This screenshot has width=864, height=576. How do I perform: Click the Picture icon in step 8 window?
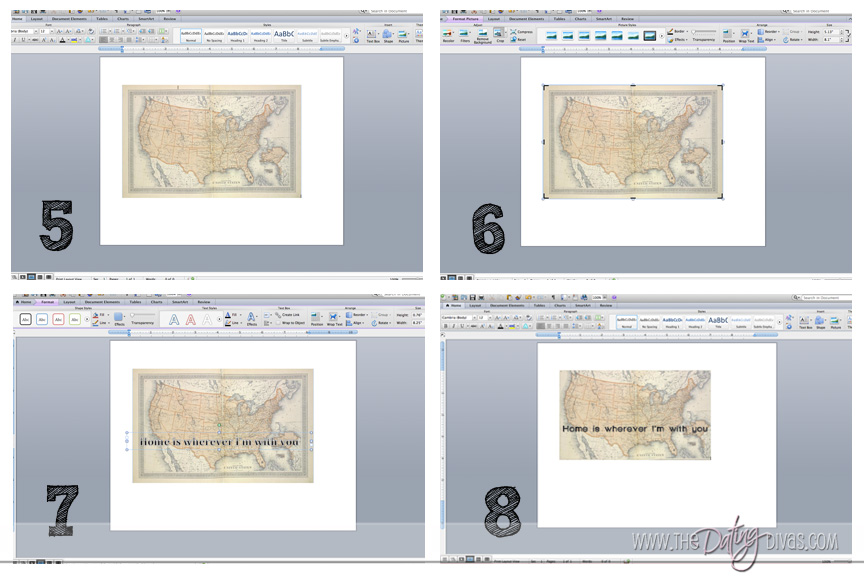(x=836, y=322)
